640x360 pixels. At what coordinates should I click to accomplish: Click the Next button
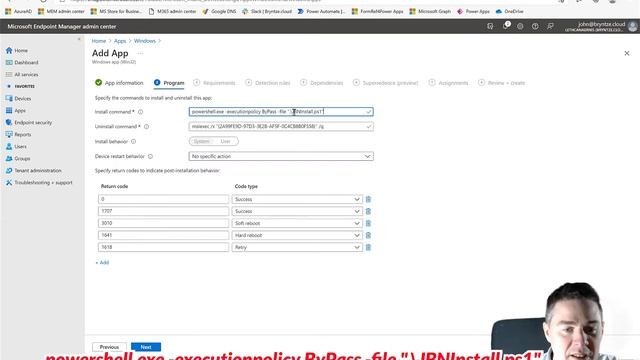(x=146, y=347)
